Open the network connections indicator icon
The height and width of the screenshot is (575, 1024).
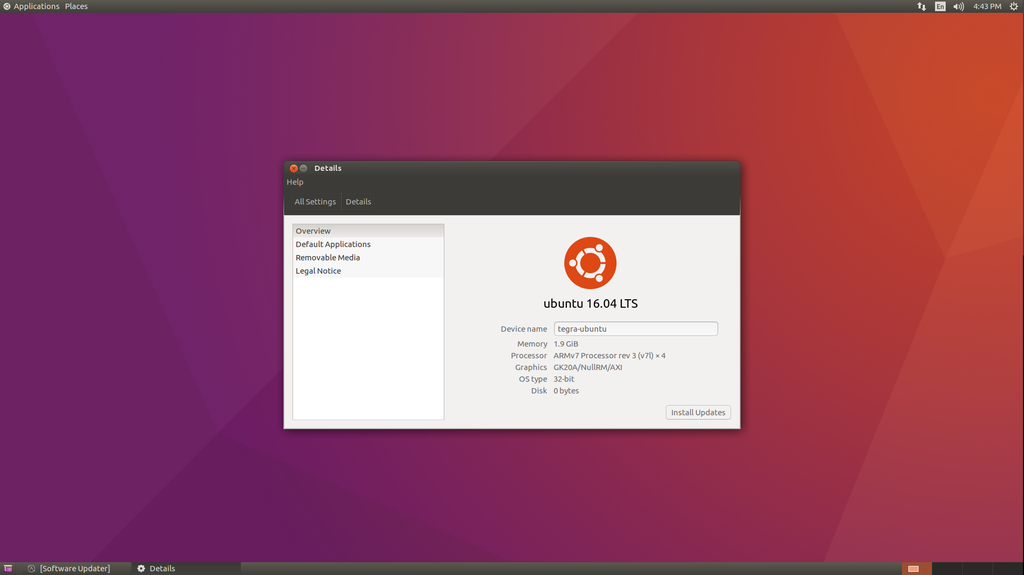pos(921,7)
